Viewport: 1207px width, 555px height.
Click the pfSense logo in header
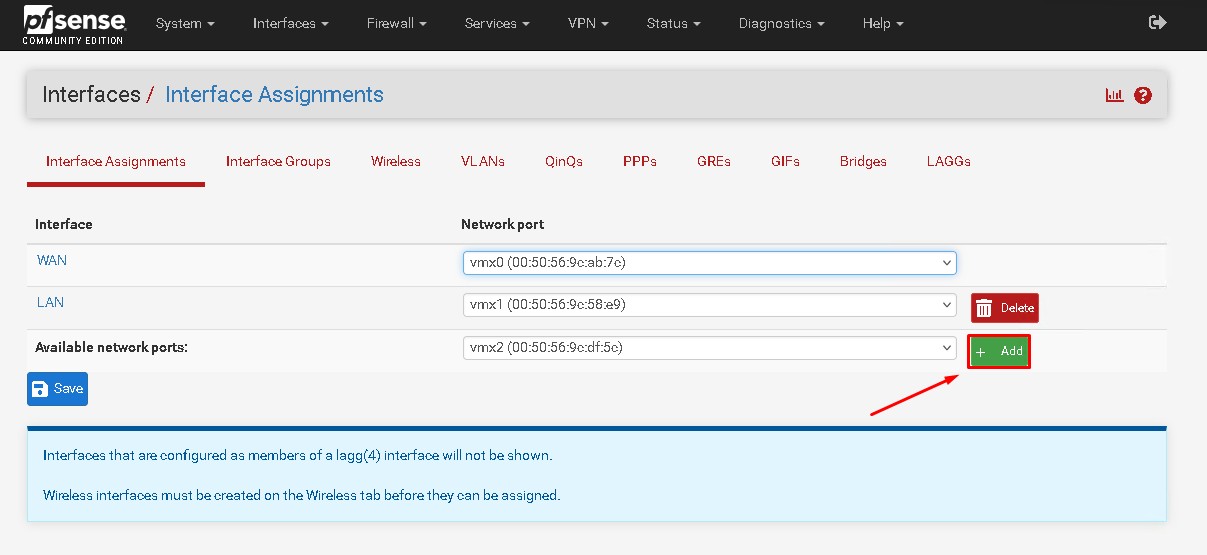click(x=73, y=24)
